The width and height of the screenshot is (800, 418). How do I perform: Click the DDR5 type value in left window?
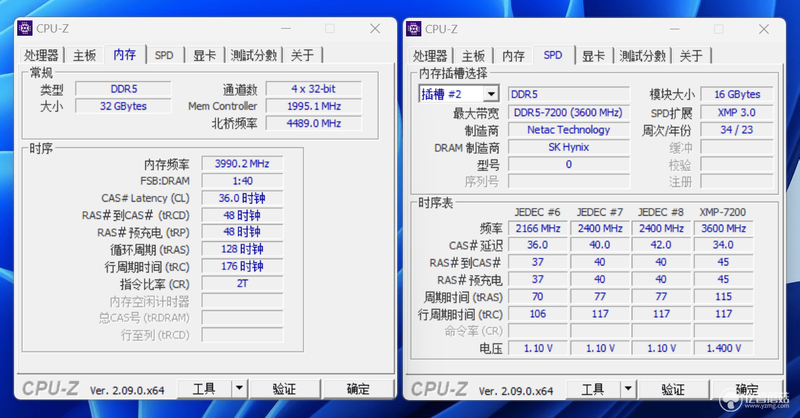click(123, 89)
